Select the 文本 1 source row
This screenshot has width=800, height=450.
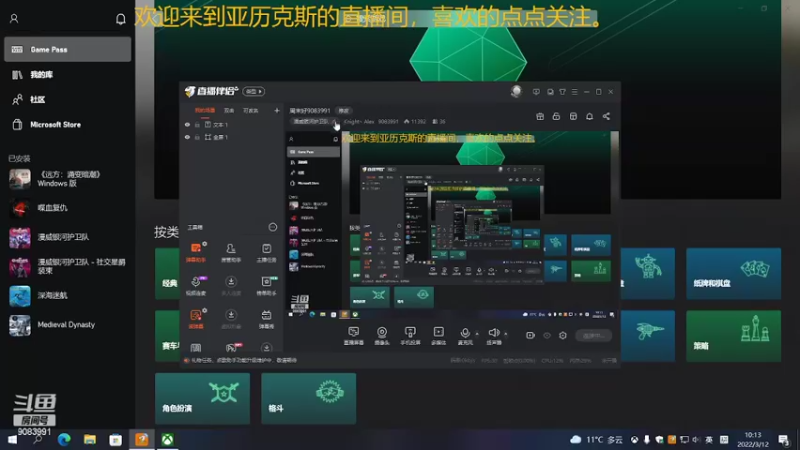[x=232, y=124]
